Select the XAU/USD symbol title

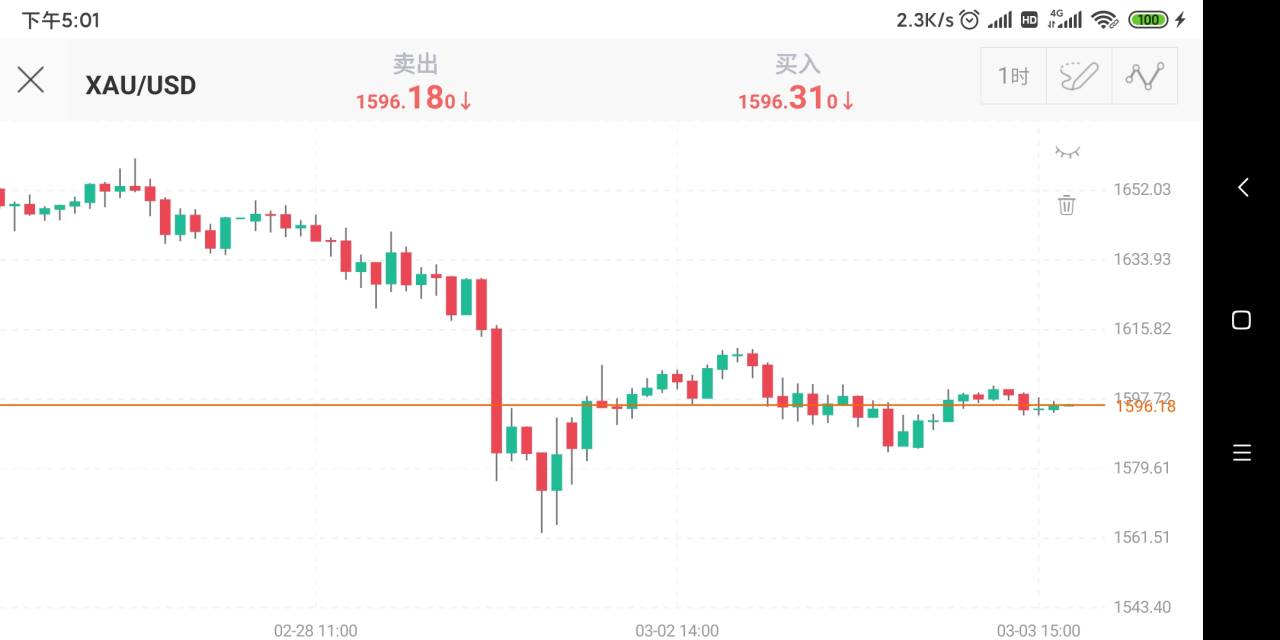[141, 85]
